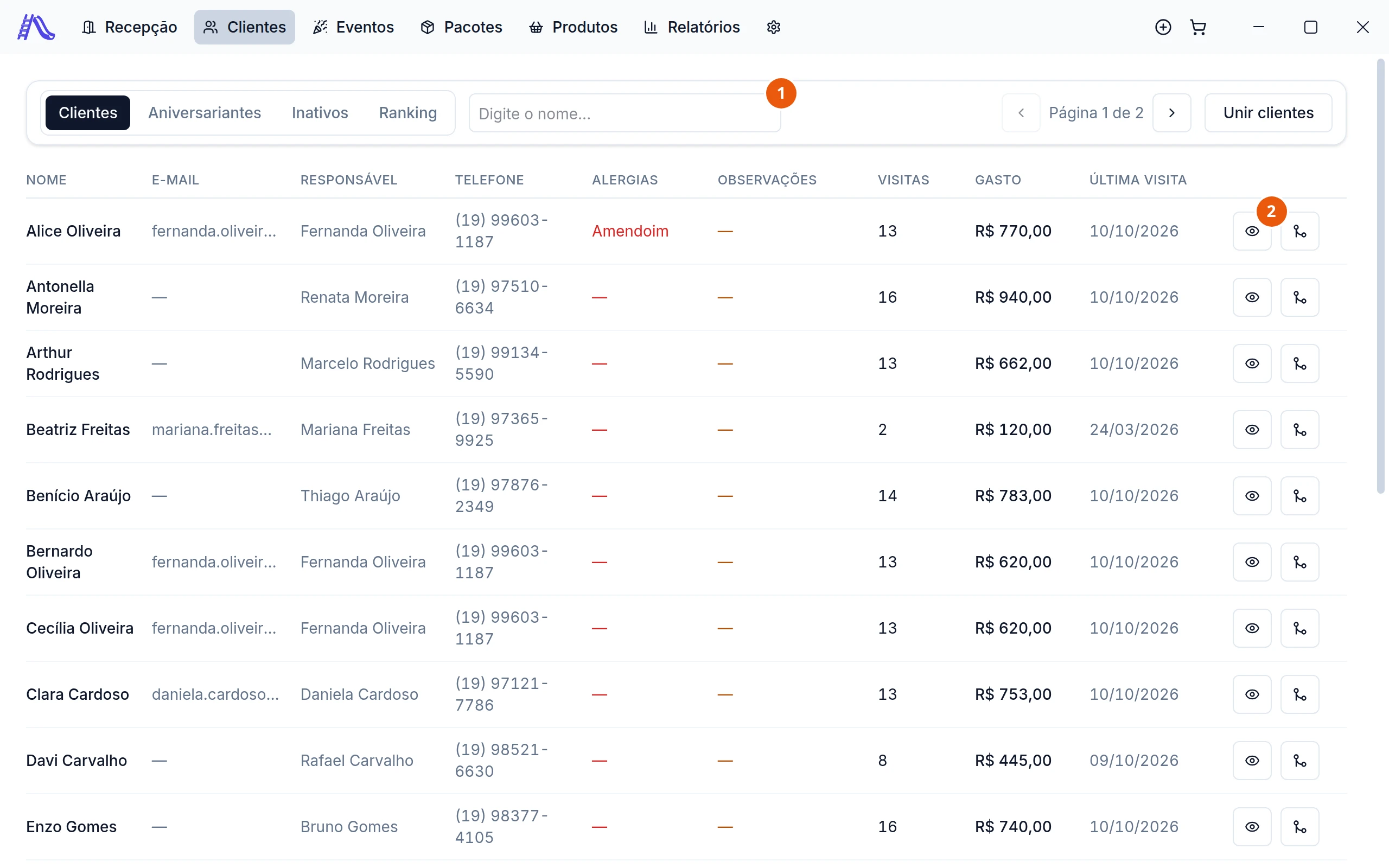Viewport: 1389px width, 868px height.
Task: Click the Unir clientes button
Action: 1268,113
